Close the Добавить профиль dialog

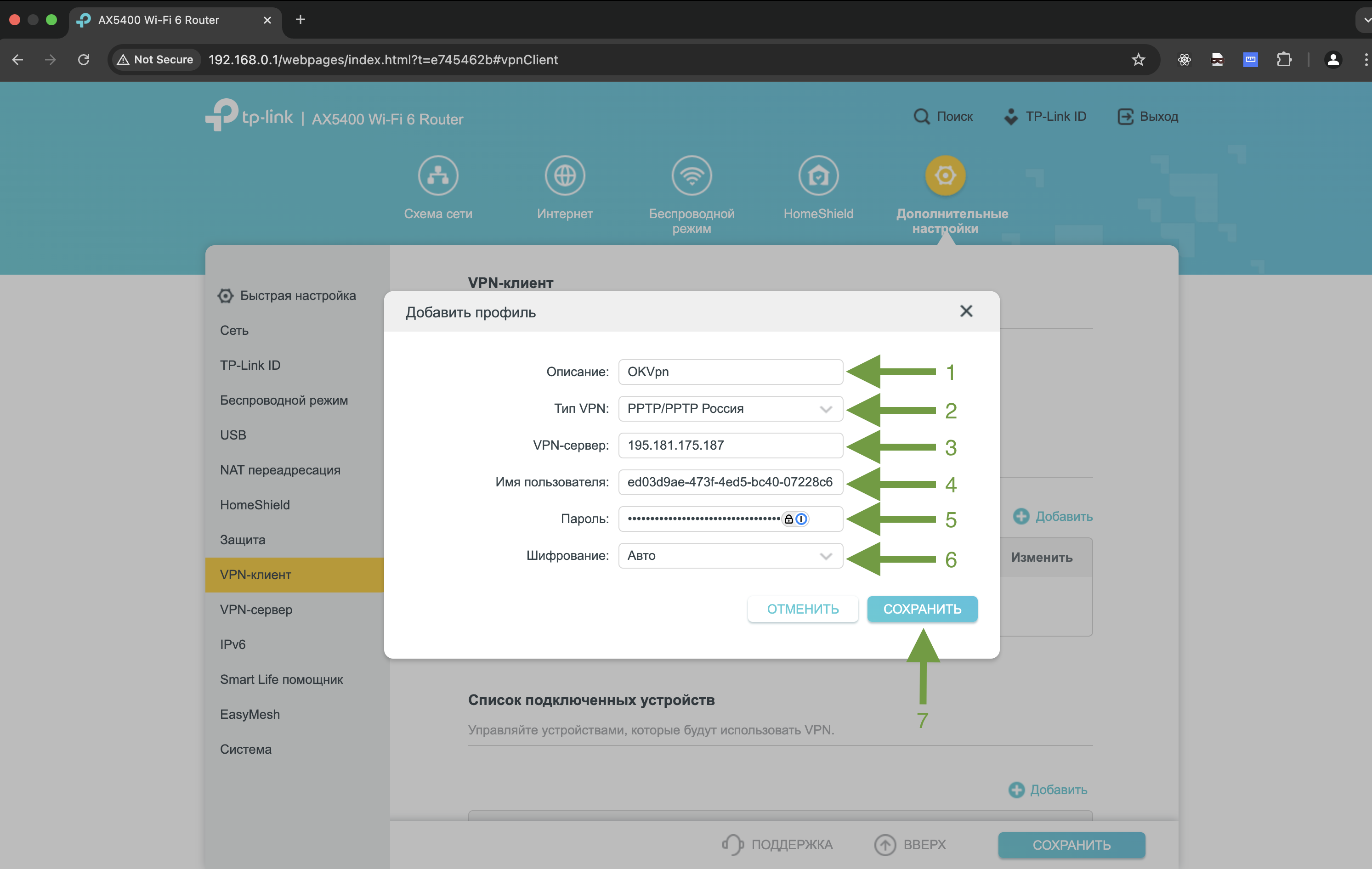point(966,311)
